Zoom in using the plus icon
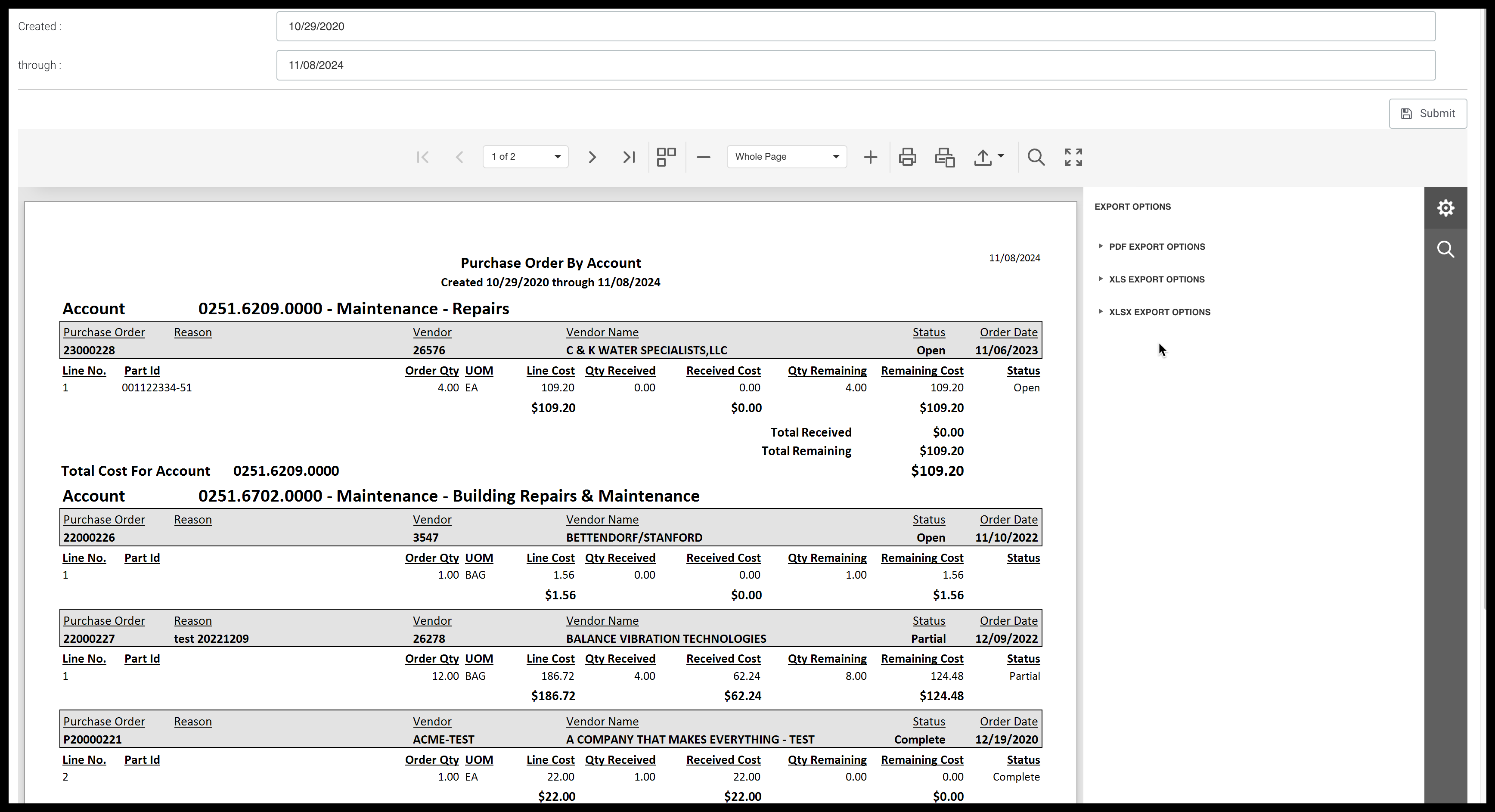Screen dimensions: 1495x812 (x=870, y=157)
